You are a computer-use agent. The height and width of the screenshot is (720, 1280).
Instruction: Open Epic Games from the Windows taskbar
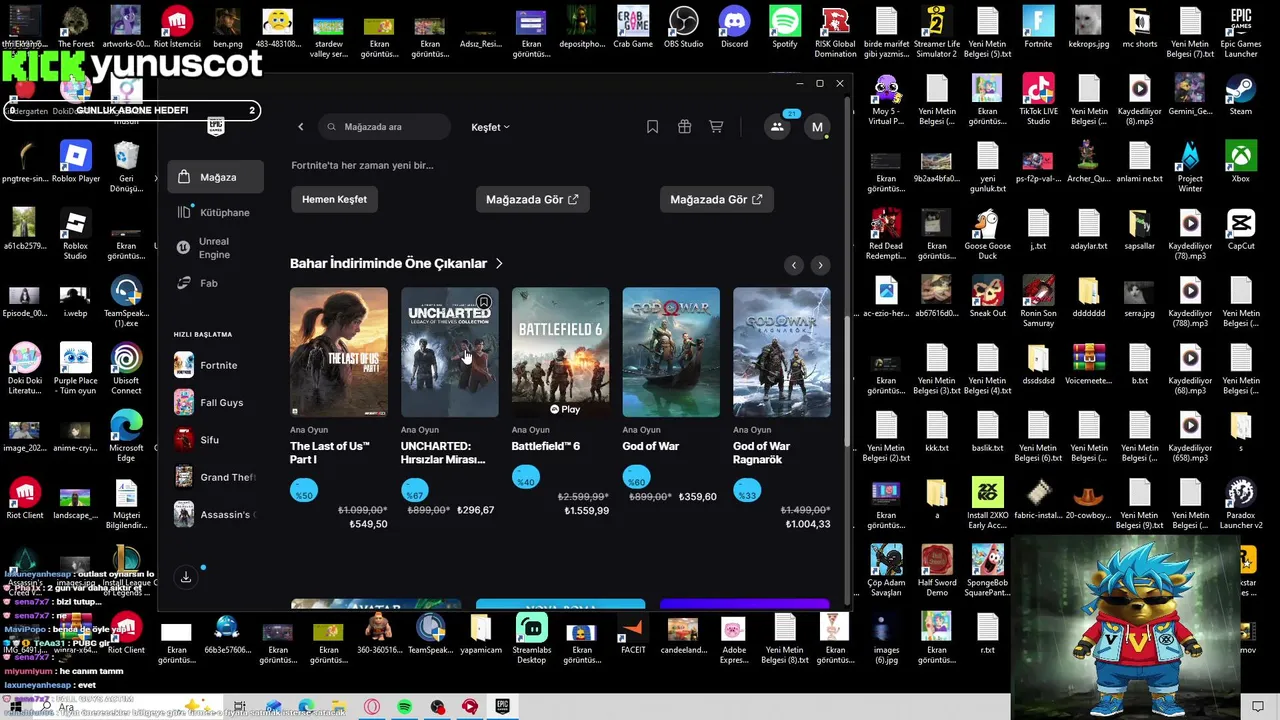click(x=502, y=706)
